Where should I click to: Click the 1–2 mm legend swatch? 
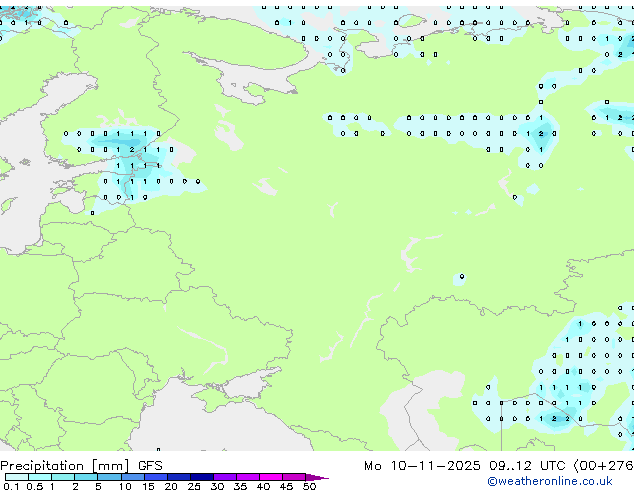(x=63, y=477)
